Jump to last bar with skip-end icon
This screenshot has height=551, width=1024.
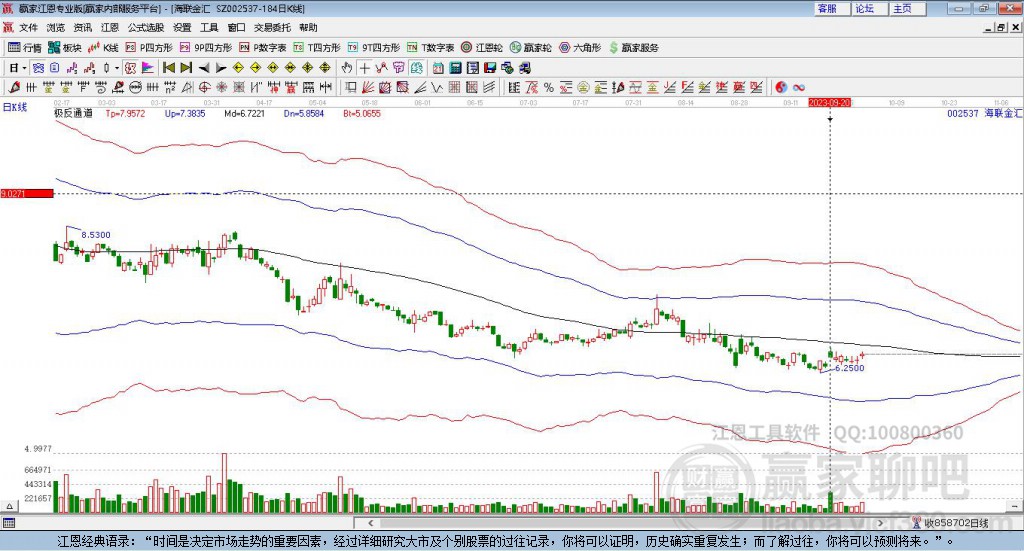pyautogui.click(x=186, y=68)
